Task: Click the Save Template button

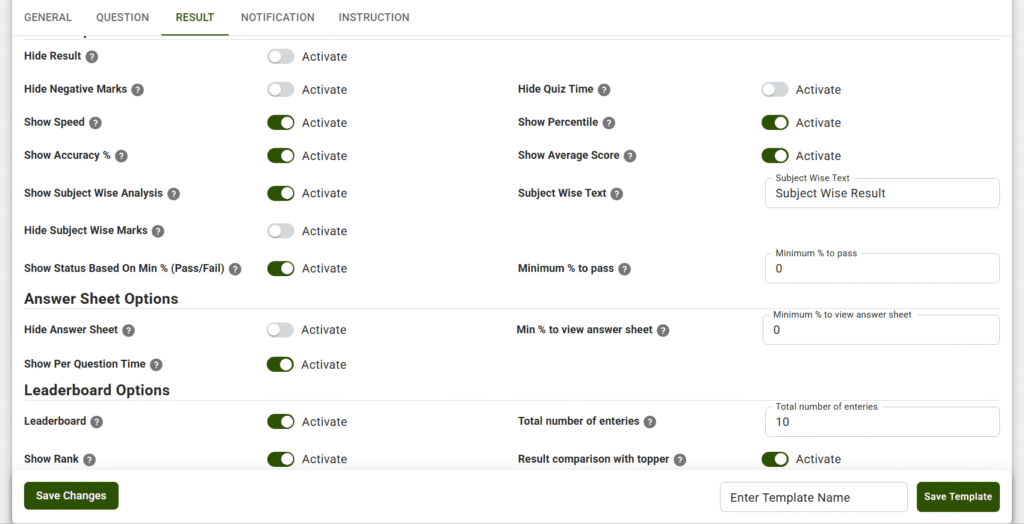Action: click(958, 497)
